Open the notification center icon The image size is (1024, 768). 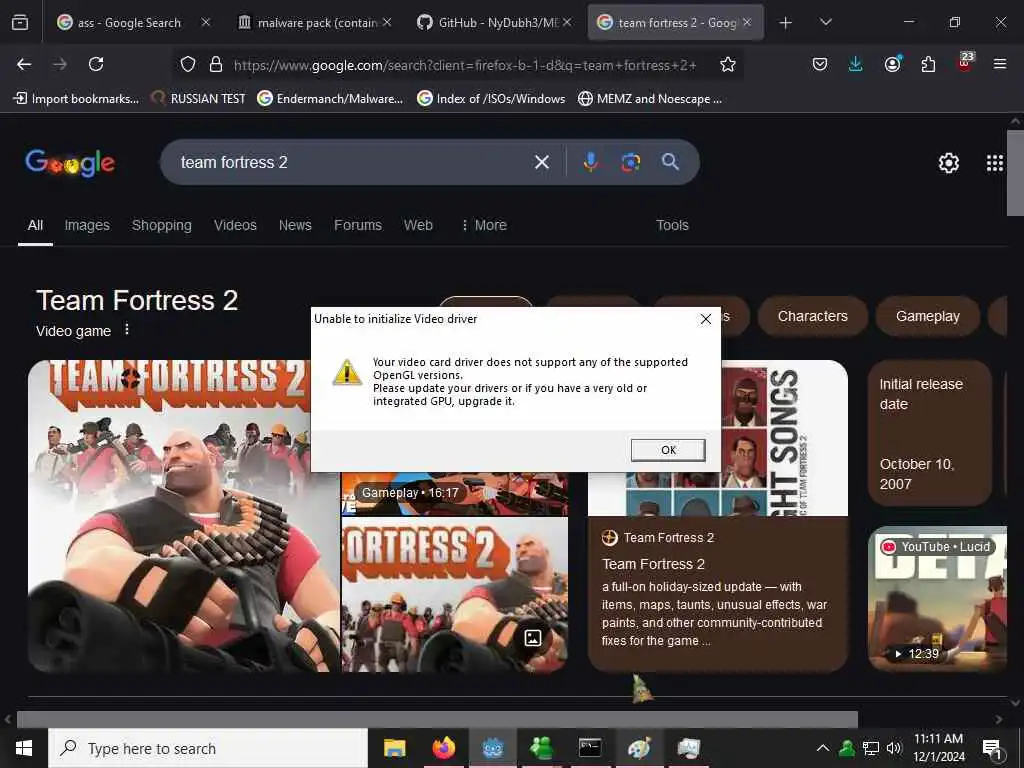tap(992, 748)
